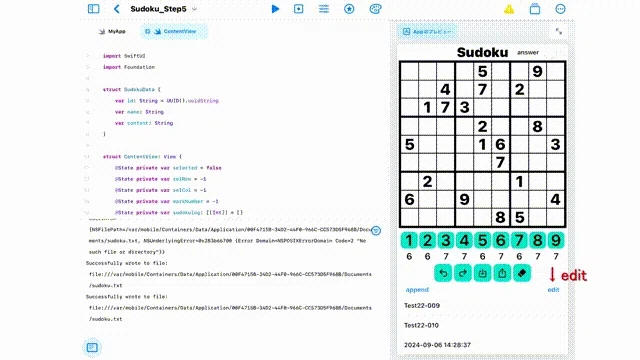This screenshot has height=360, width=640.
Task: Tap green number button 2
Action: point(427,240)
